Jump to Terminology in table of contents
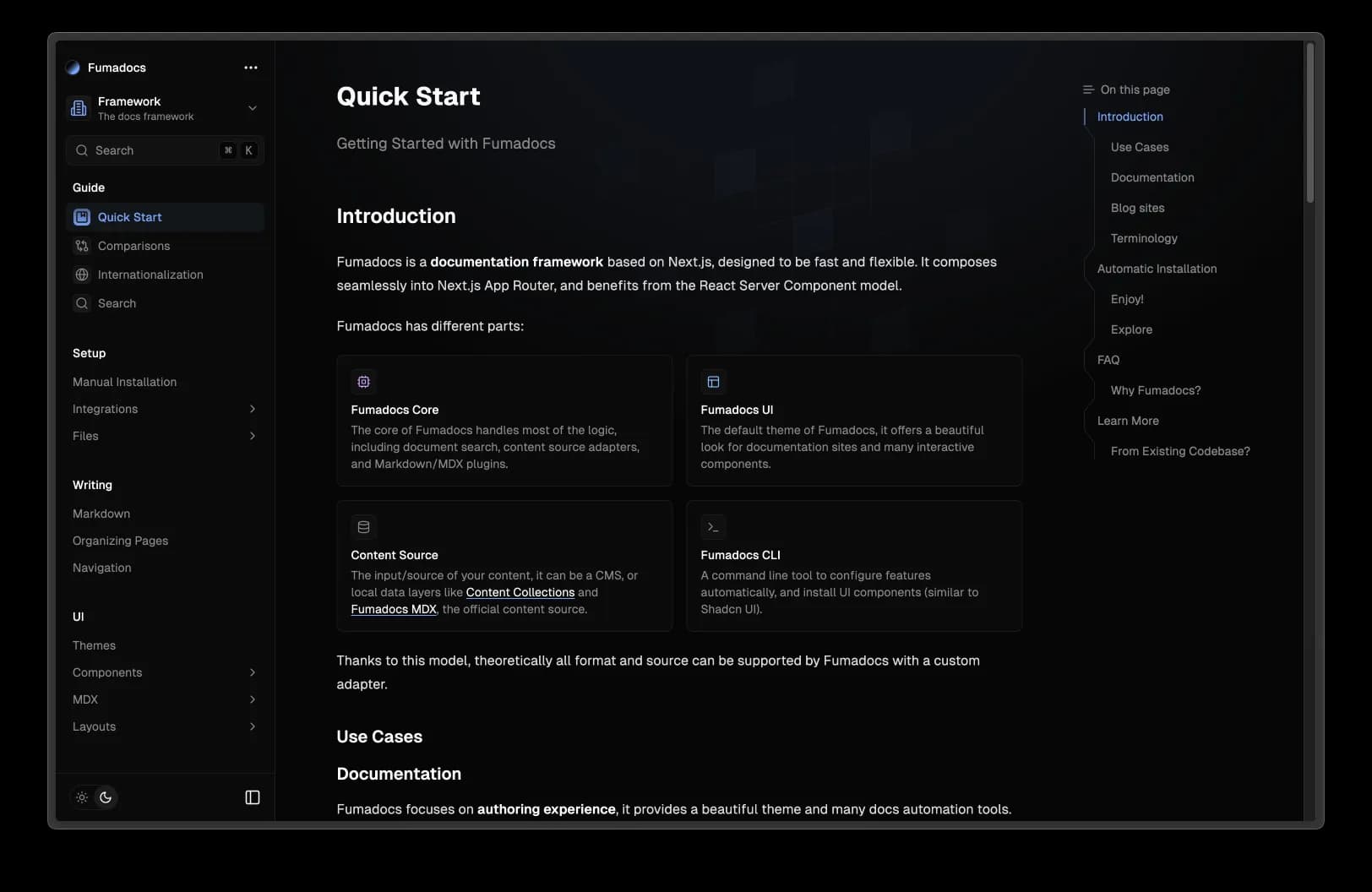 pos(1144,238)
